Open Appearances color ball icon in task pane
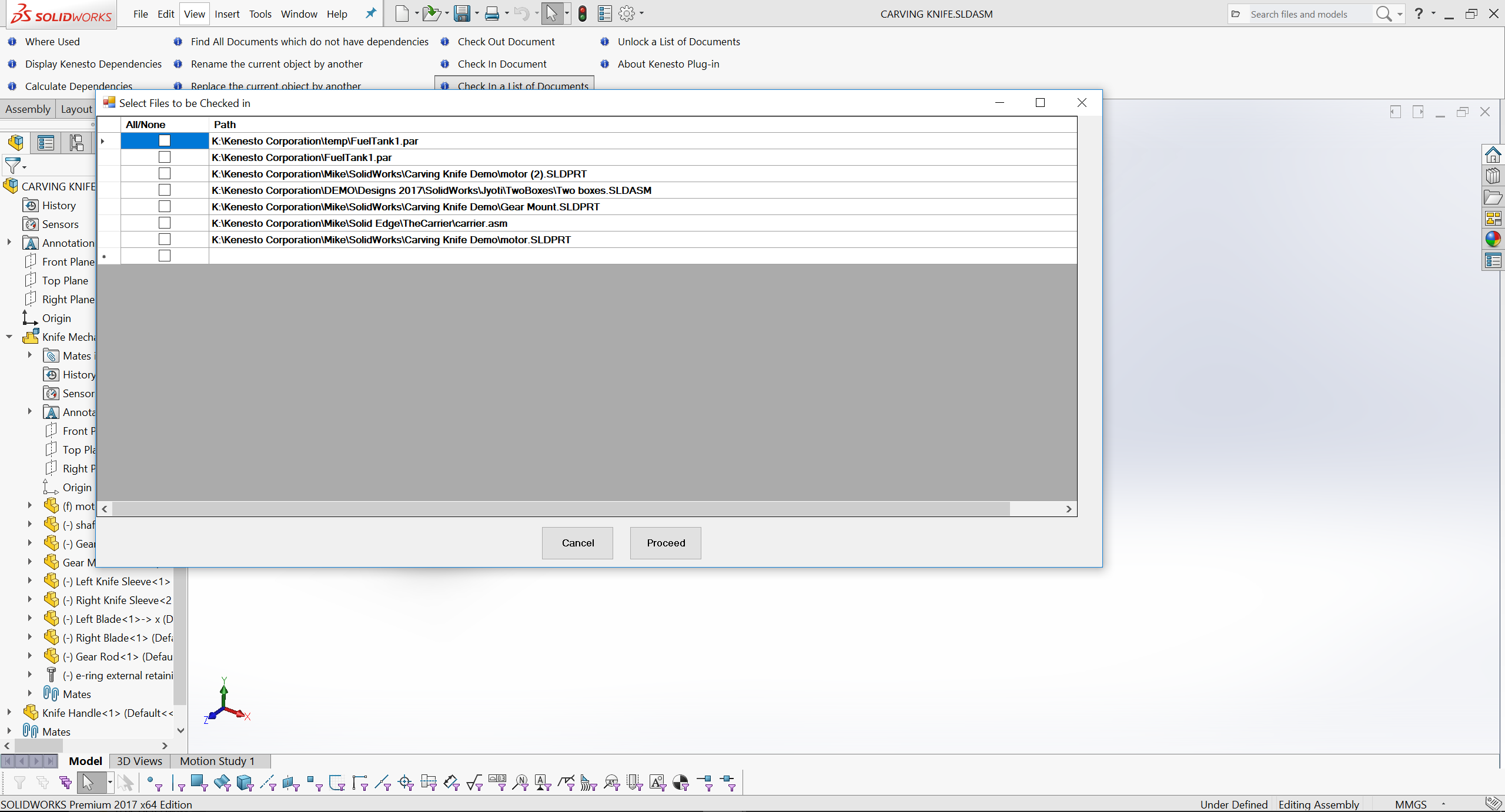This screenshot has height=812, width=1505. click(x=1493, y=239)
